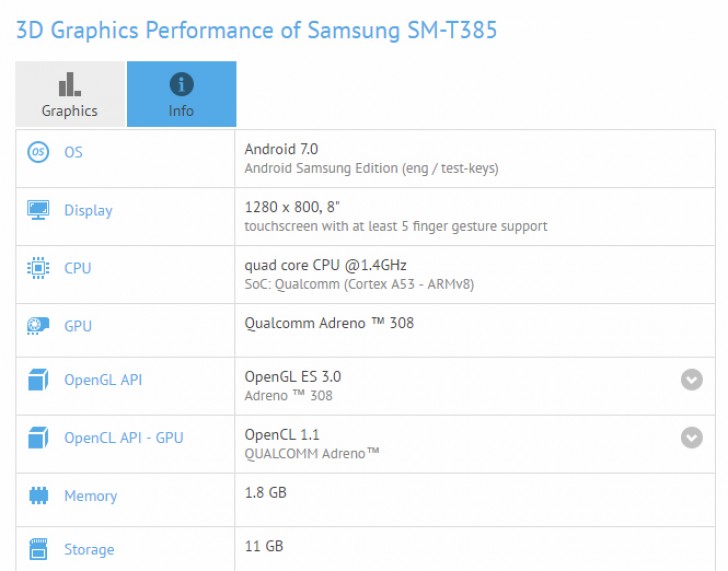Click the Display monitor icon
728x571 pixels.
39,210
